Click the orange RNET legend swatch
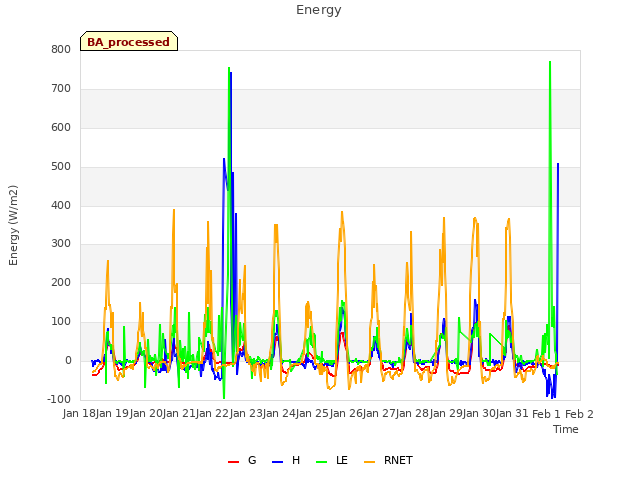This screenshot has width=640, height=480. click(x=369, y=462)
